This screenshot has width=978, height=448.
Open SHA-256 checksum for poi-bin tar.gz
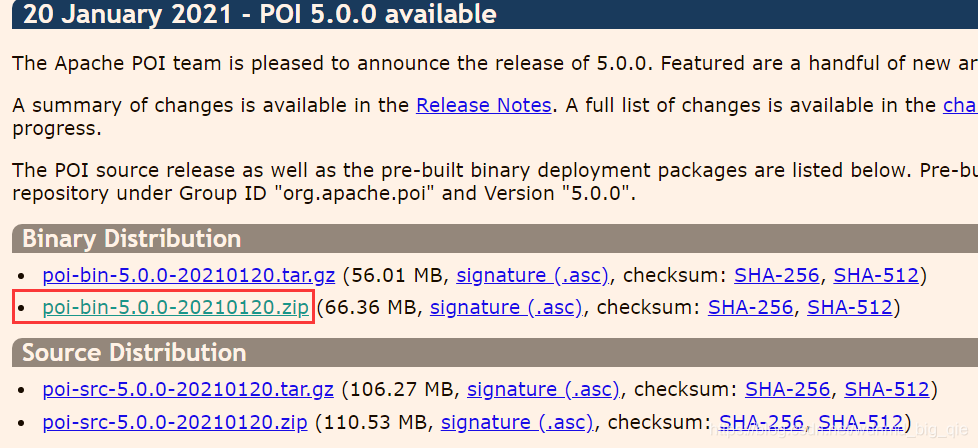point(777,275)
